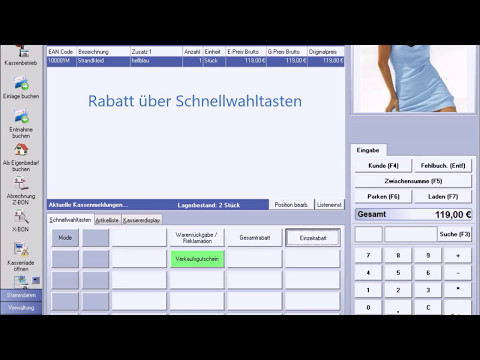The image size is (480, 360).
Task: Click Bezeichnung column header
Action: tap(103, 52)
